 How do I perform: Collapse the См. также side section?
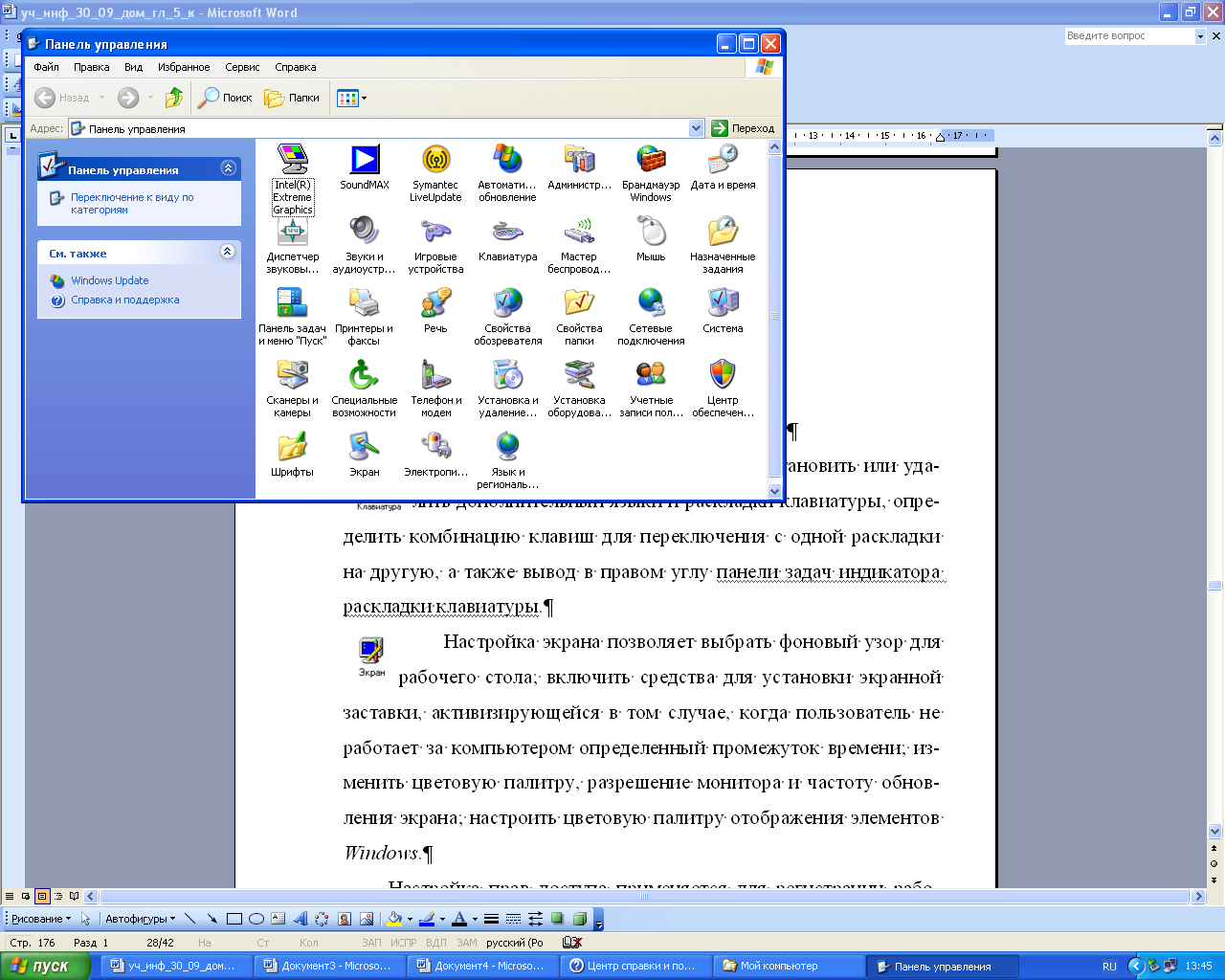tap(228, 252)
